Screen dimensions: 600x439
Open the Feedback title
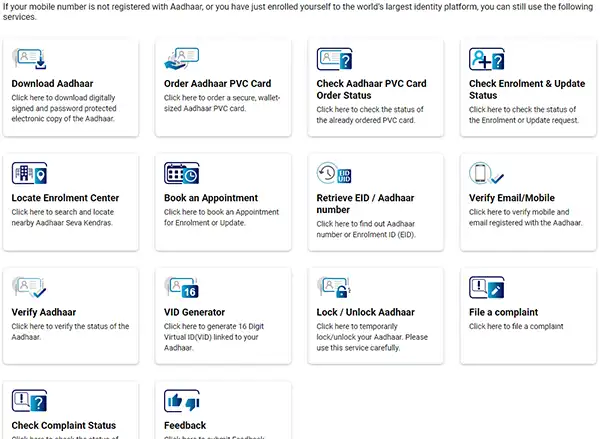point(185,425)
